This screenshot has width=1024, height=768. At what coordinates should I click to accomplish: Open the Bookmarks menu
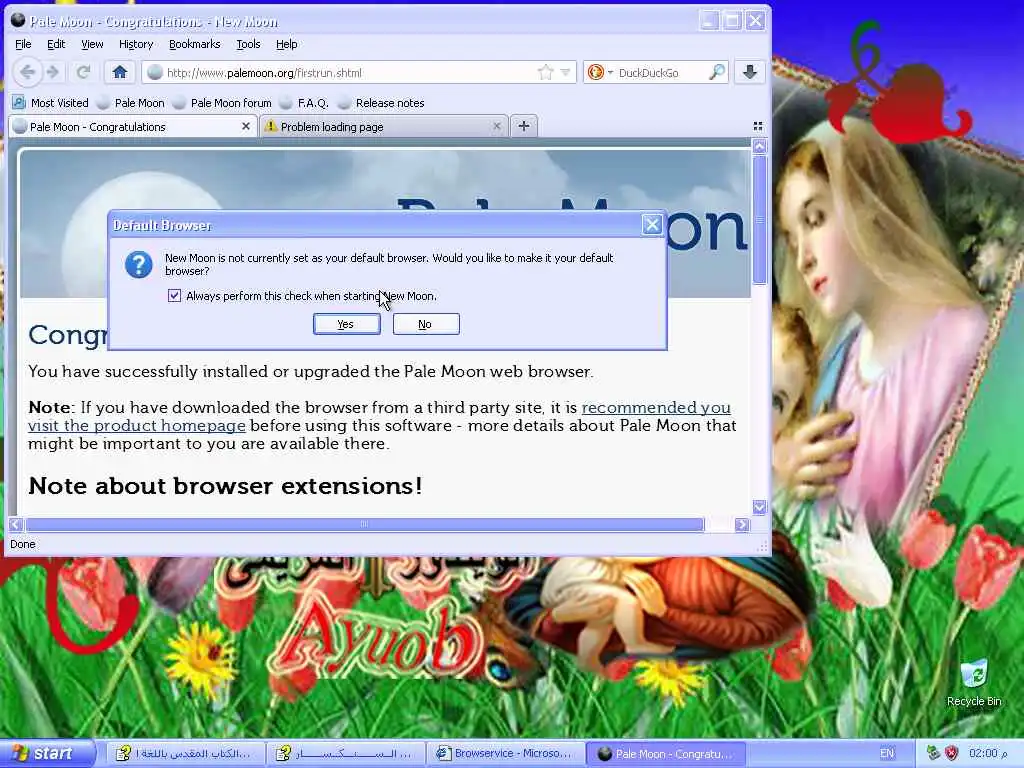(195, 44)
